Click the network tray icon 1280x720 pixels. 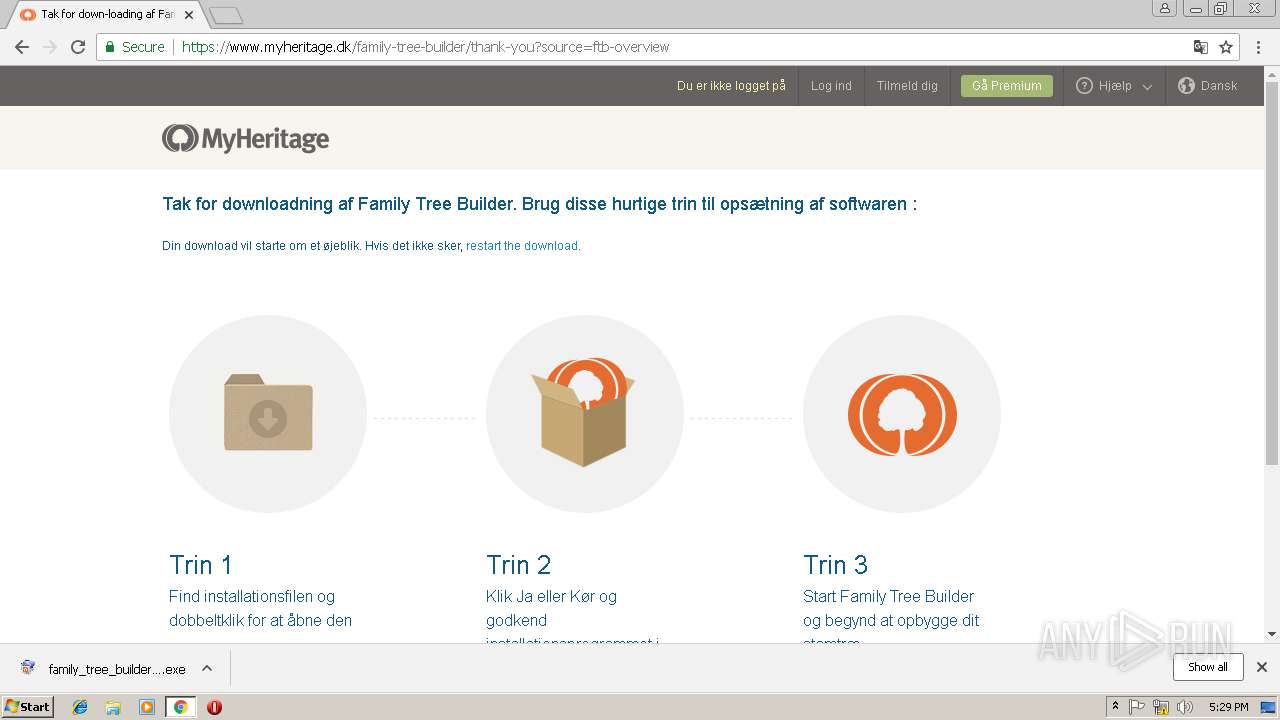[1161, 707]
